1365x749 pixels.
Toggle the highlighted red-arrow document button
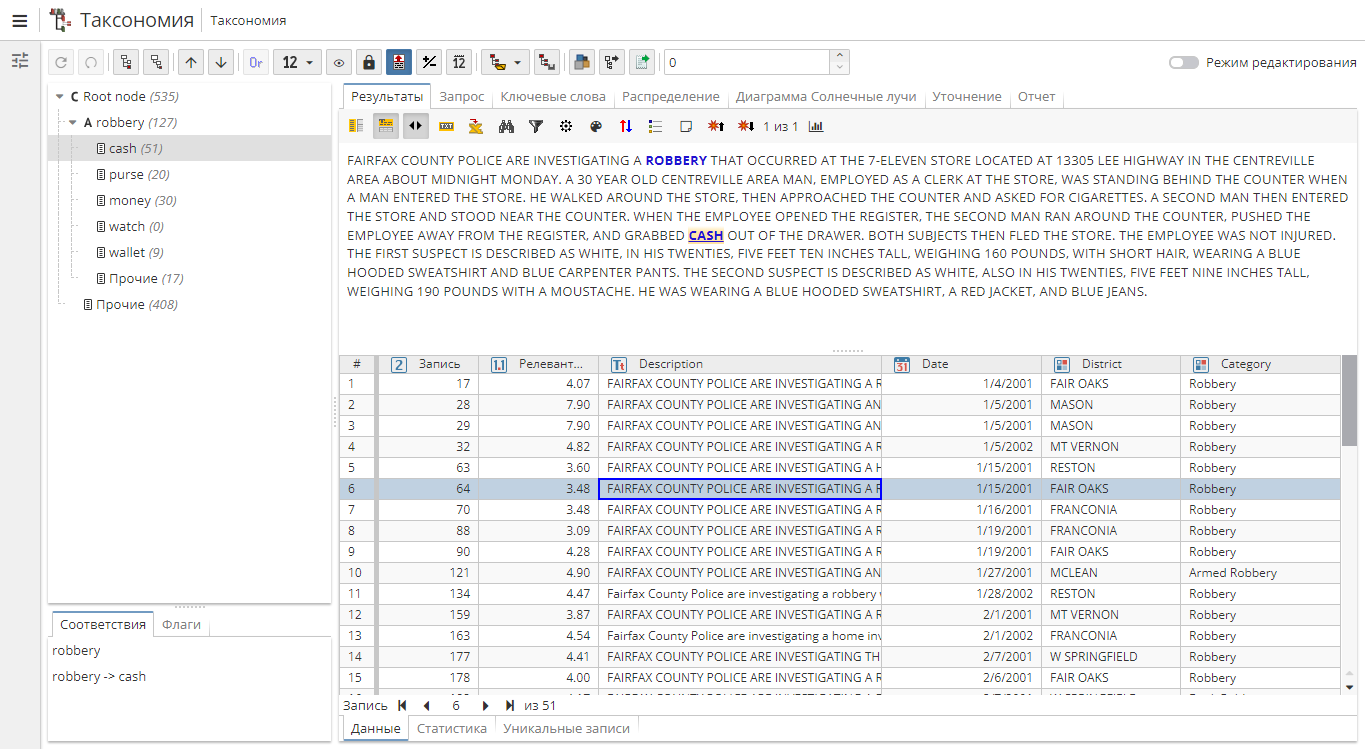399,63
